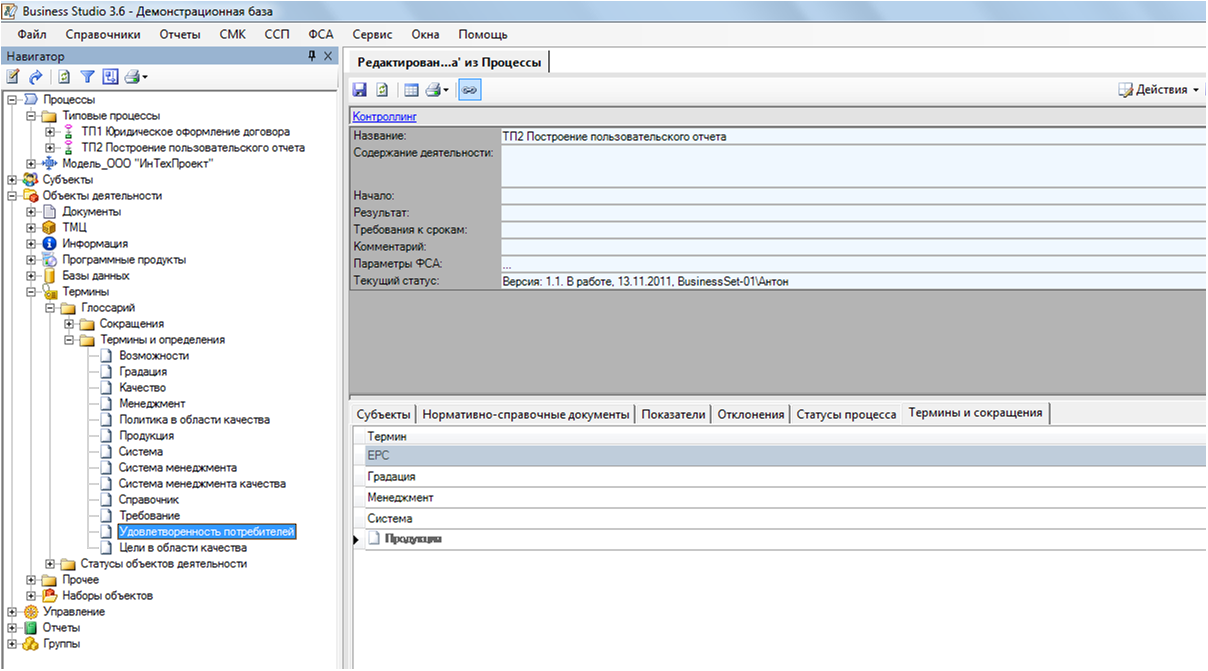
Task: Toggle the chain link button in editor toolbar
Action: [x=469, y=90]
